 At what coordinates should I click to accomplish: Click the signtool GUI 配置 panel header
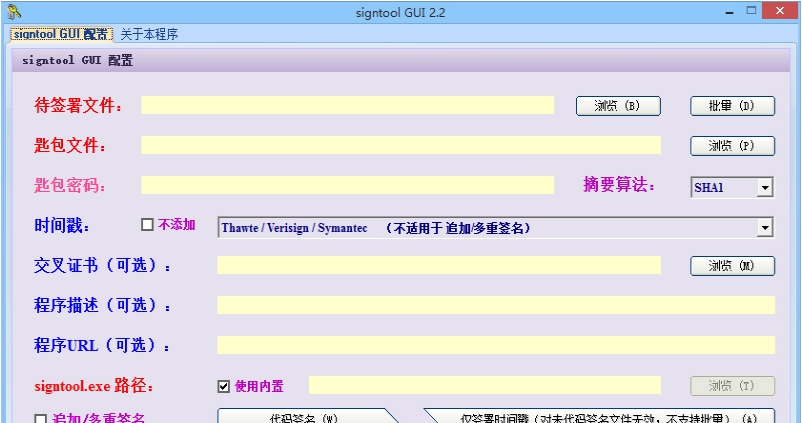[x=401, y=60]
